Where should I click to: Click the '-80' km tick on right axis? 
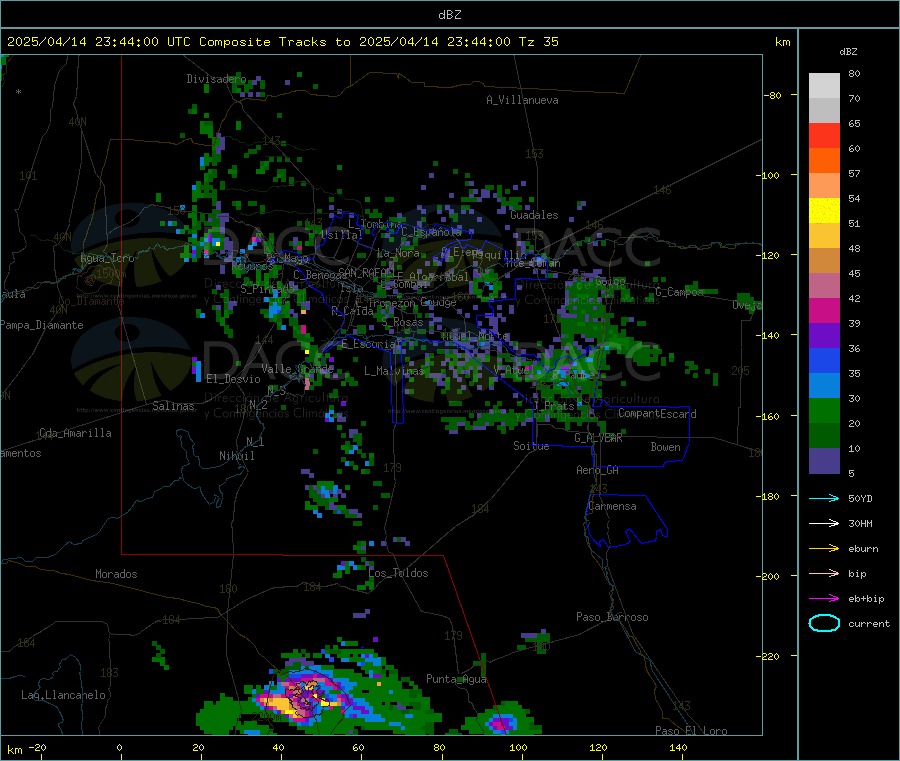tap(771, 95)
